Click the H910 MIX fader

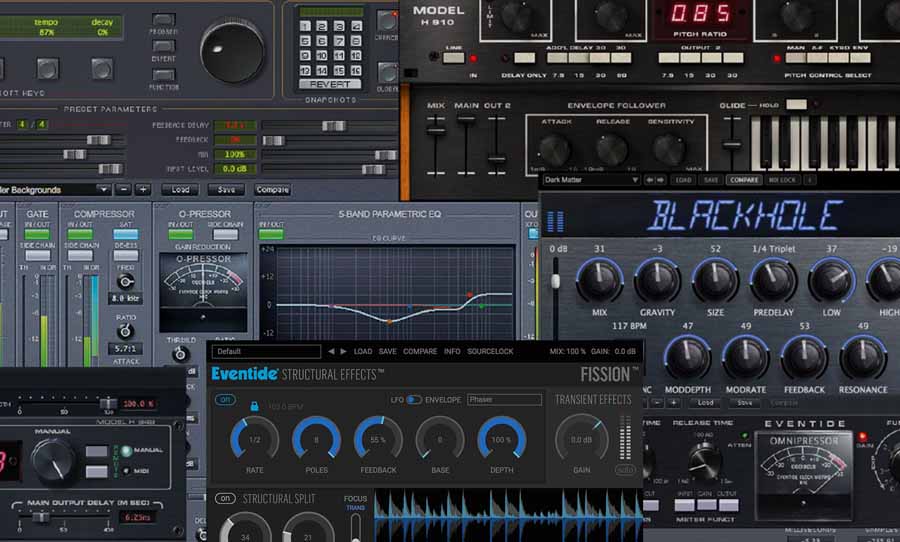click(x=435, y=128)
